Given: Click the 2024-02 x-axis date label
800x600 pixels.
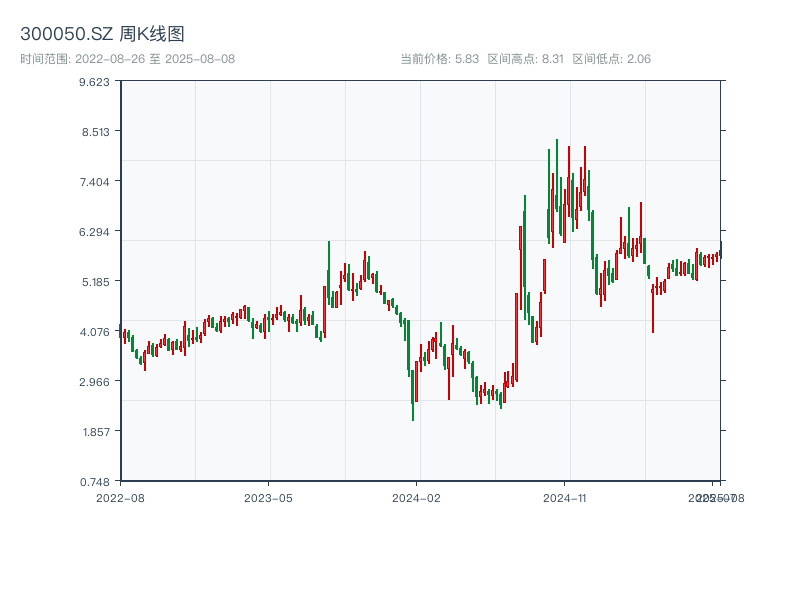Looking at the screenshot, I should [417, 497].
